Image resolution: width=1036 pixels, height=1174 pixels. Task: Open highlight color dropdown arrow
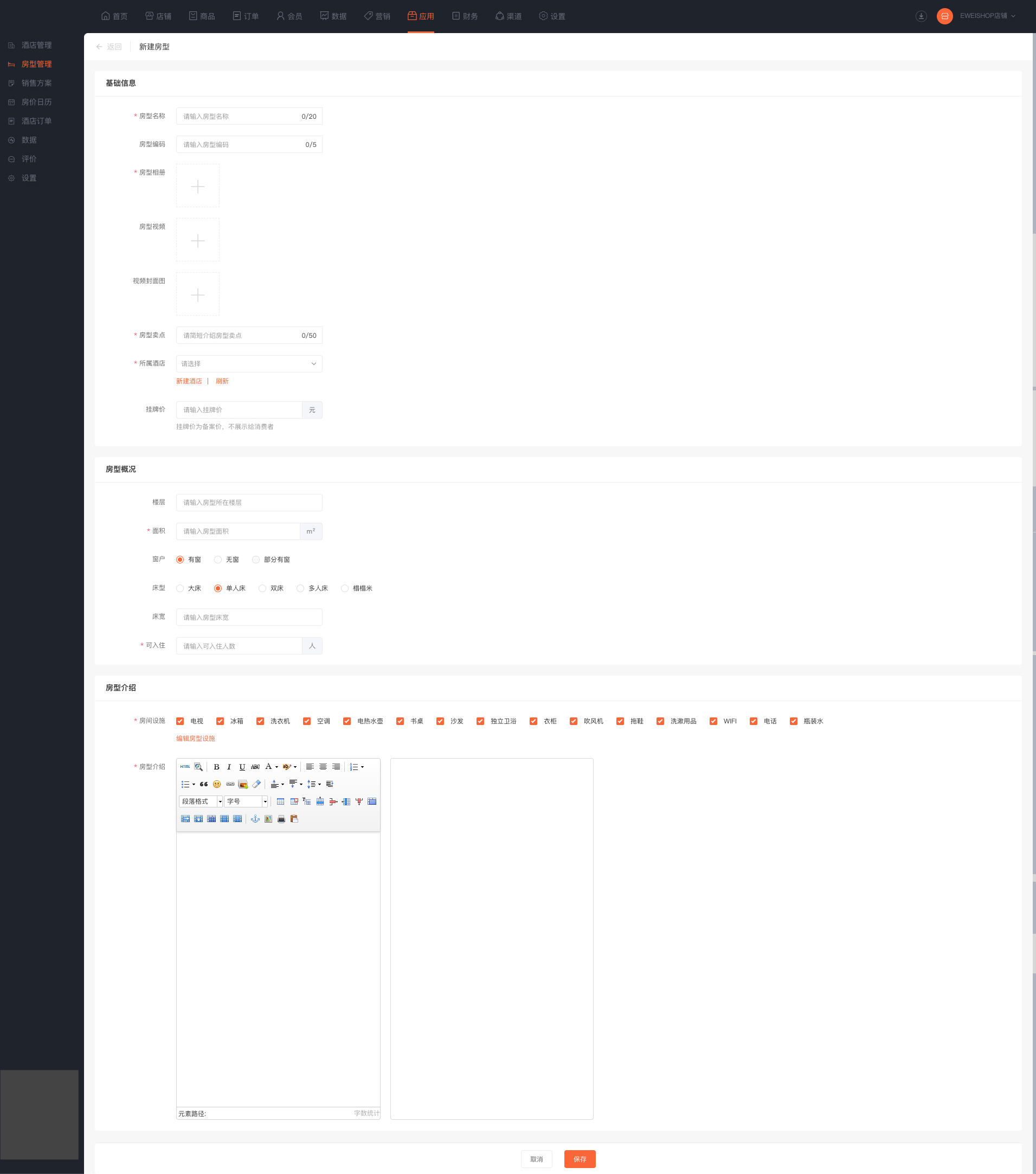coord(295,767)
